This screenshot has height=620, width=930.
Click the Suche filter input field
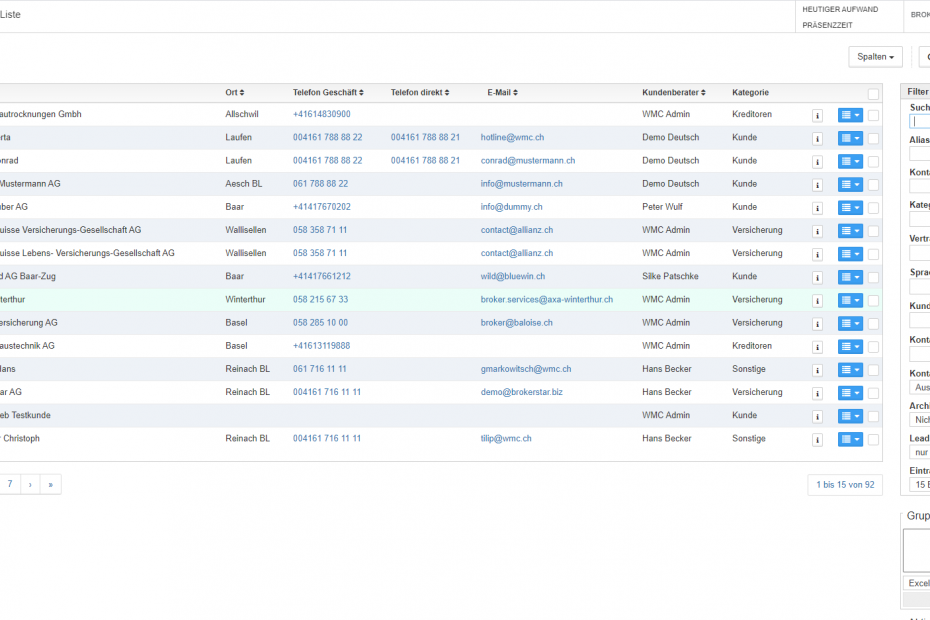(x=919, y=121)
